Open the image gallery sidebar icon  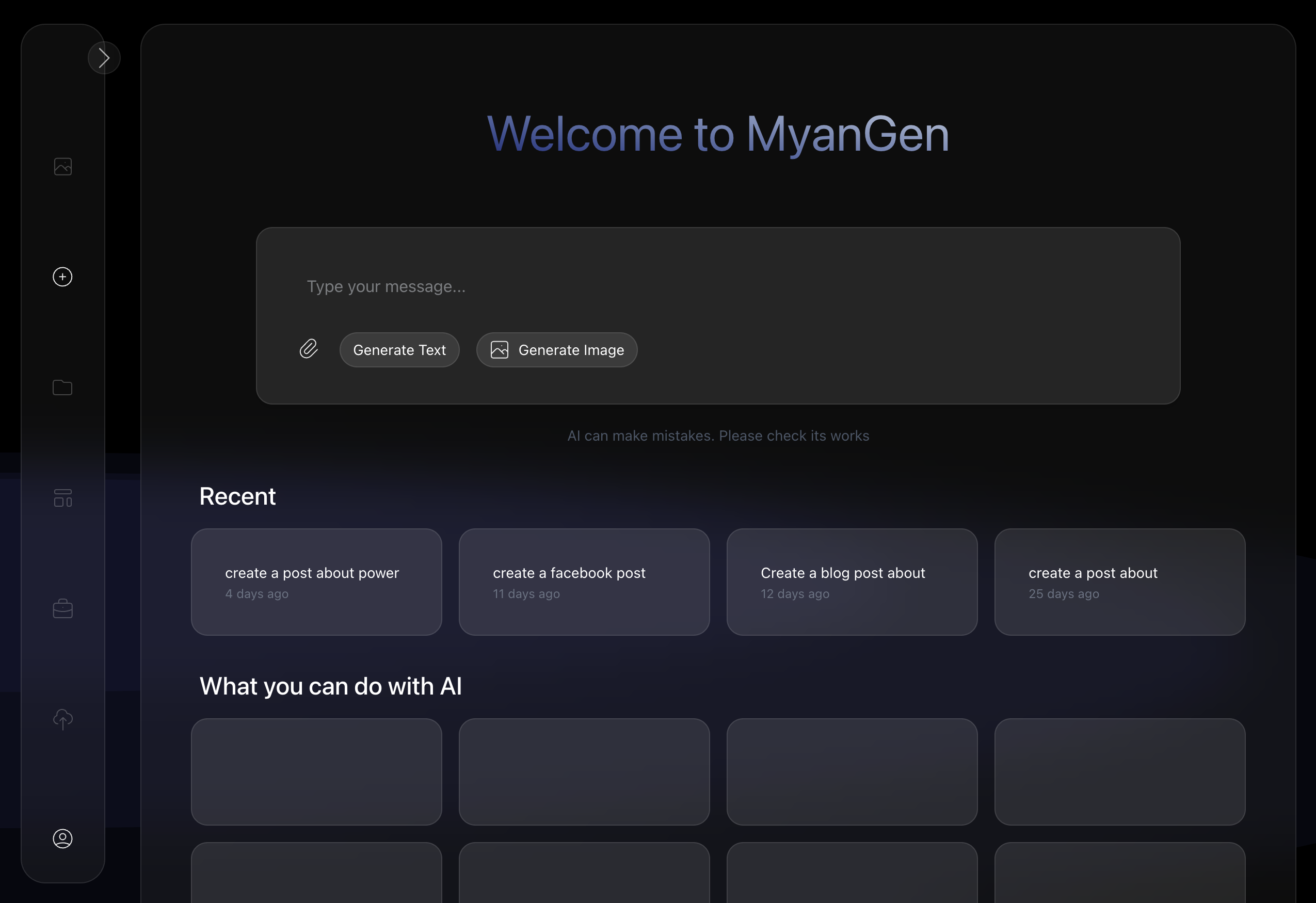(63, 167)
